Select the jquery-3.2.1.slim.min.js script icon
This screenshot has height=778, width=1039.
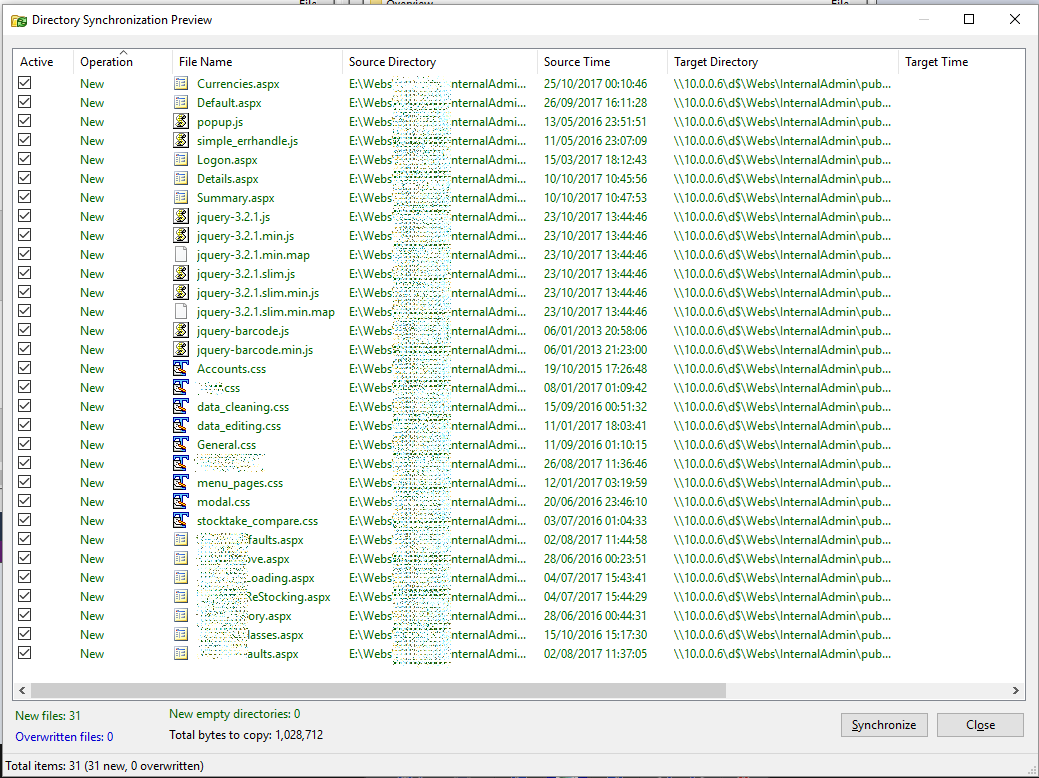(181, 292)
